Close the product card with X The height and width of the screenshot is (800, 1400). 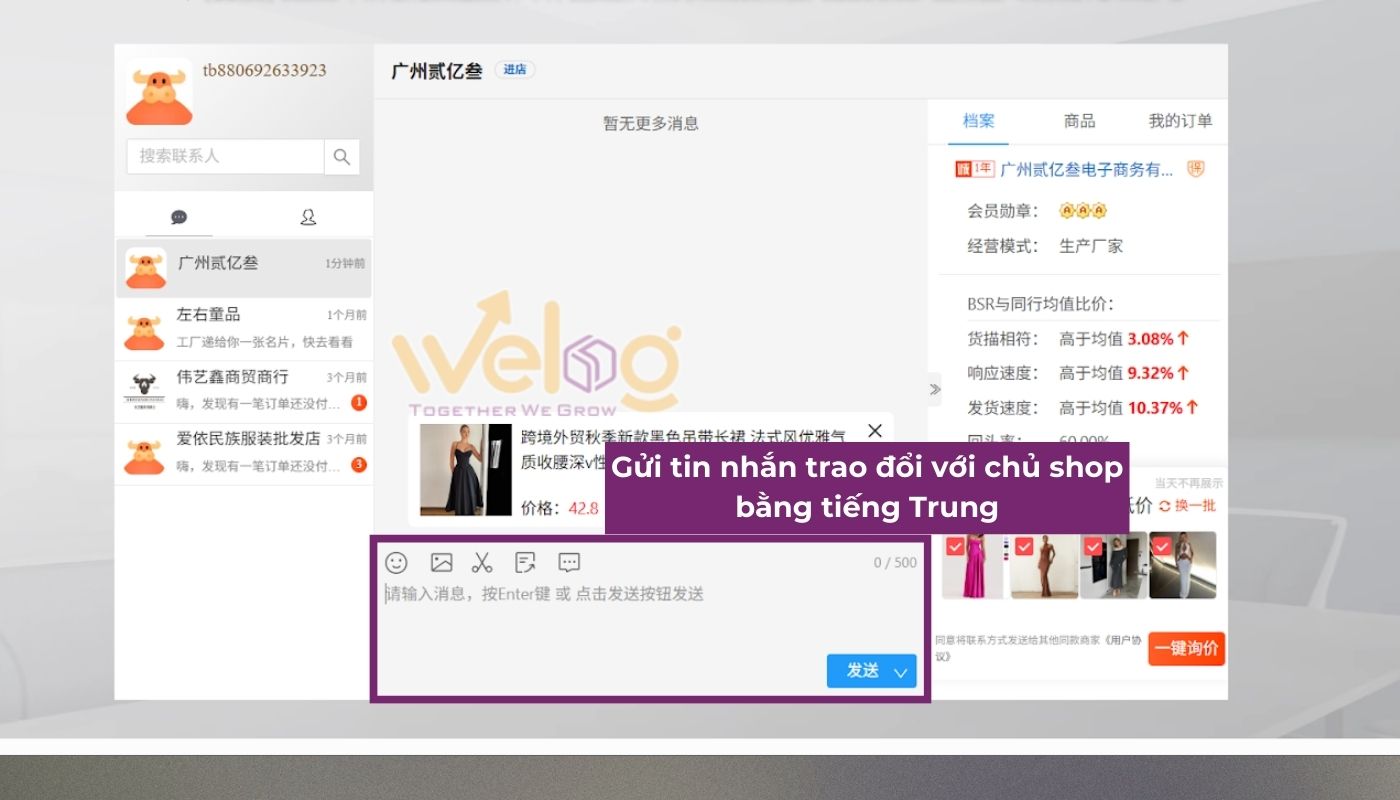point(875,431)
